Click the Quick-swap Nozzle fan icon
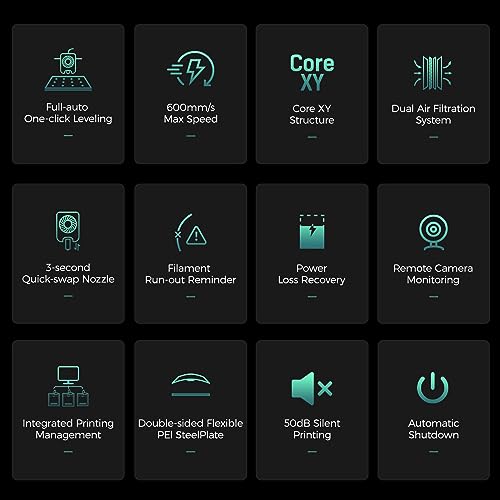This screenshot has width=500, height=500. point(68,231)
